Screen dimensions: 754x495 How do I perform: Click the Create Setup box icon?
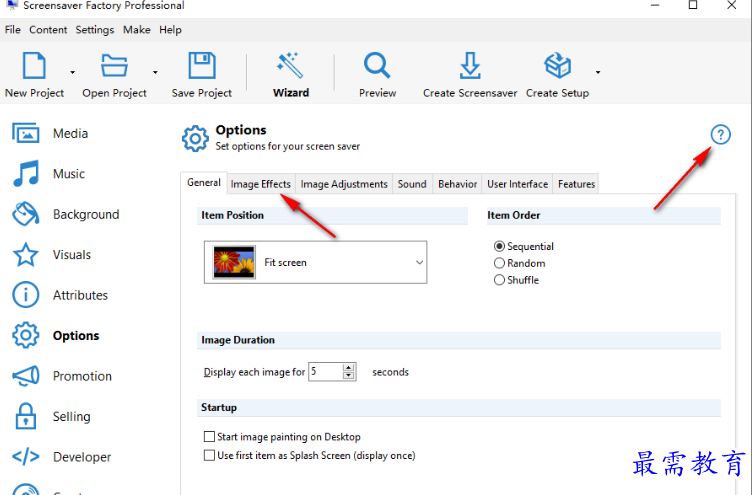coord(557,67)
